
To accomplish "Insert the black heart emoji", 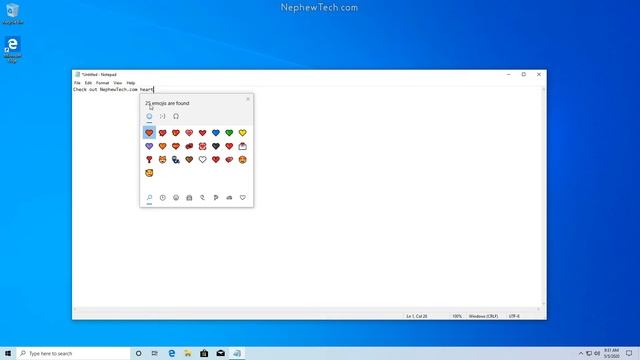I will pos(216,146).
